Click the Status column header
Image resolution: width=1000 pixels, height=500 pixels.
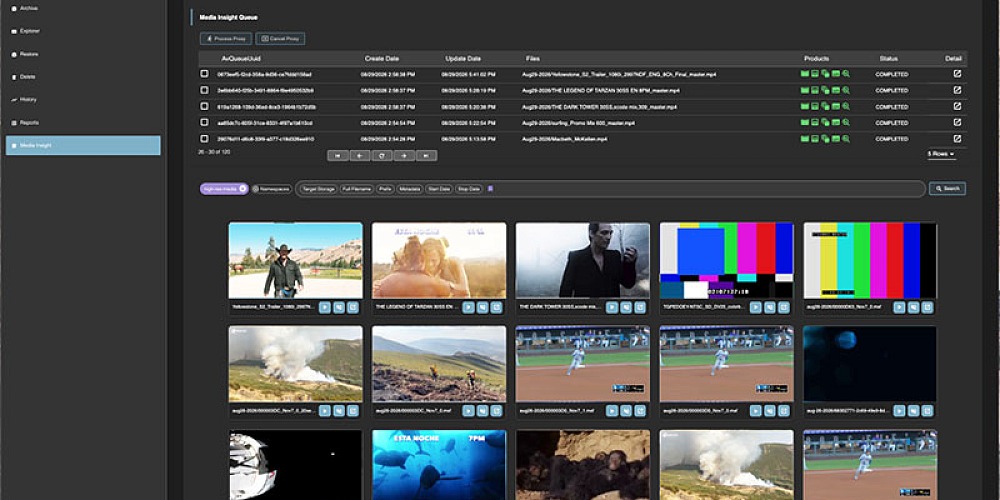click(x=888, y=59)
